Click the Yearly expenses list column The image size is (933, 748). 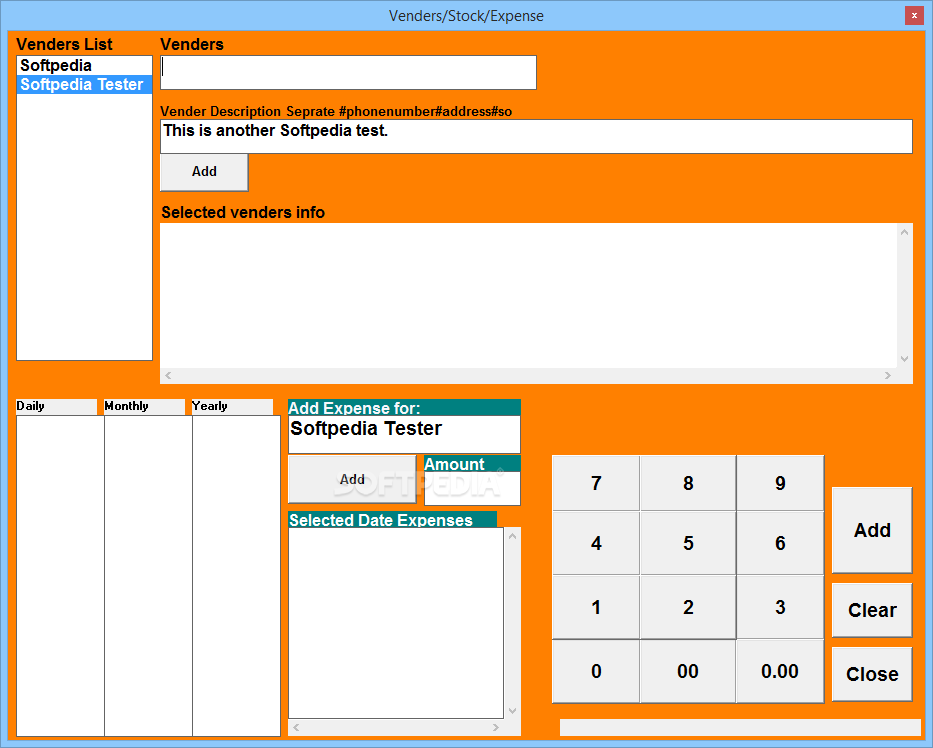(x=236, y=575)
